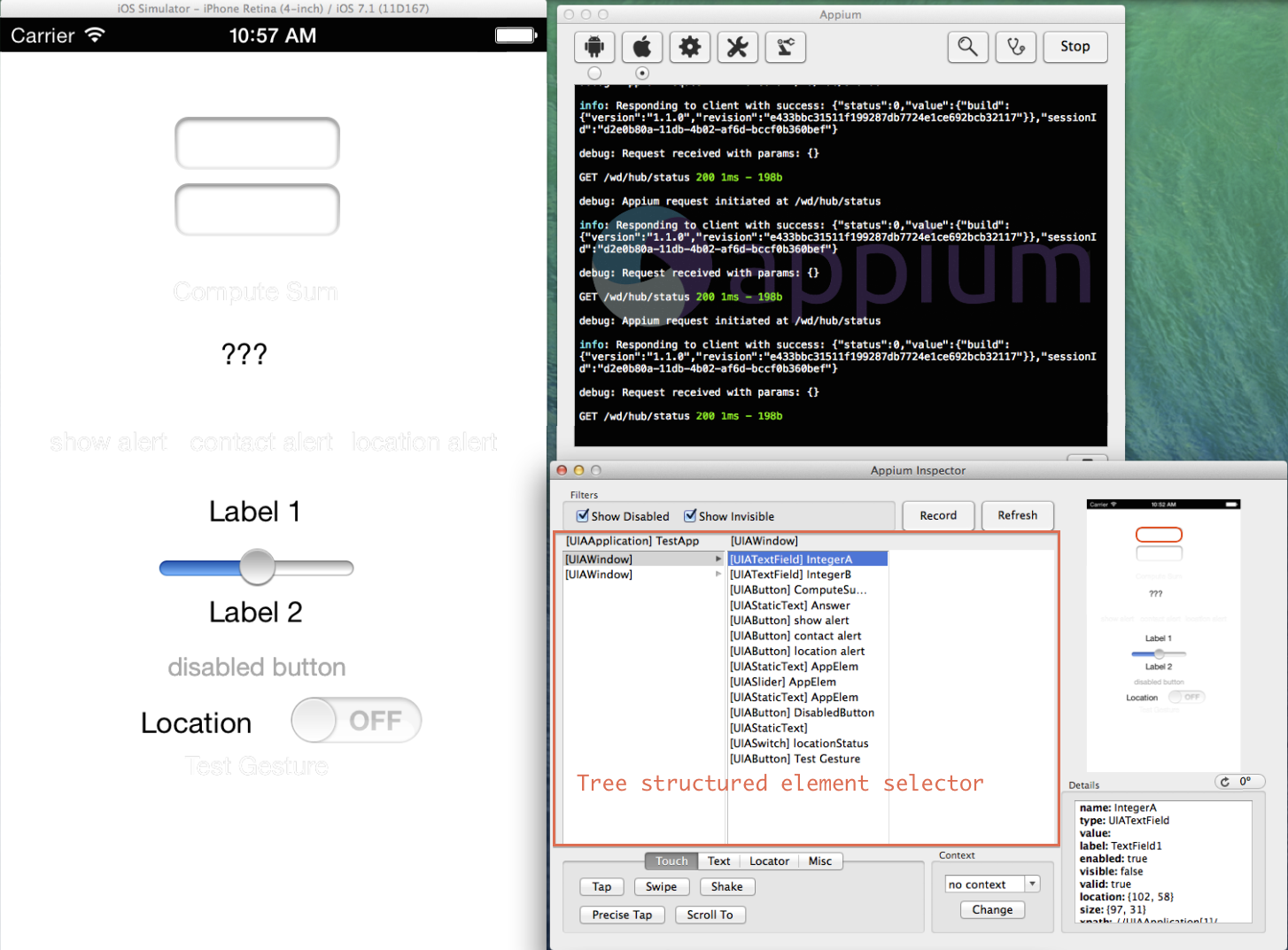This screenshot has width=1288, height=950.
Task: Click the simulator slider knob
Action: (x=258, y=568)
